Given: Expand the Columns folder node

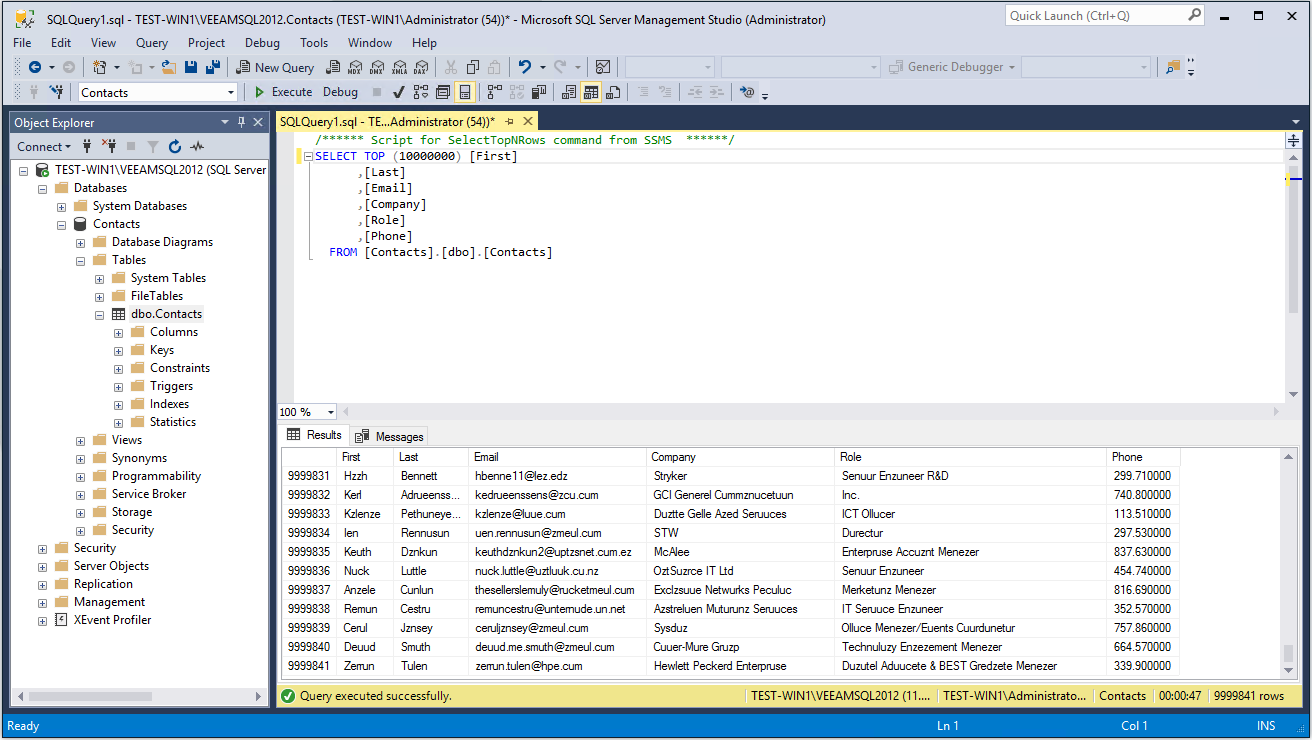Looking at the screenshot, I should [119, 332].
